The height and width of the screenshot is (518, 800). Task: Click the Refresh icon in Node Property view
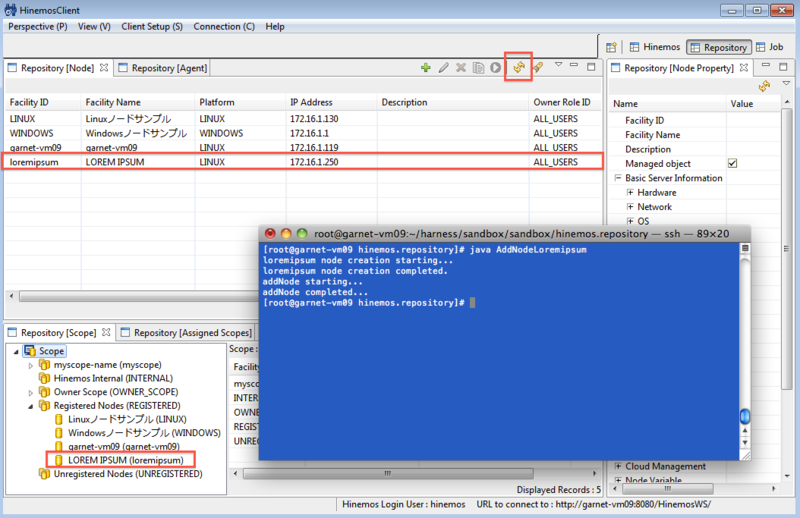[764, 86]
